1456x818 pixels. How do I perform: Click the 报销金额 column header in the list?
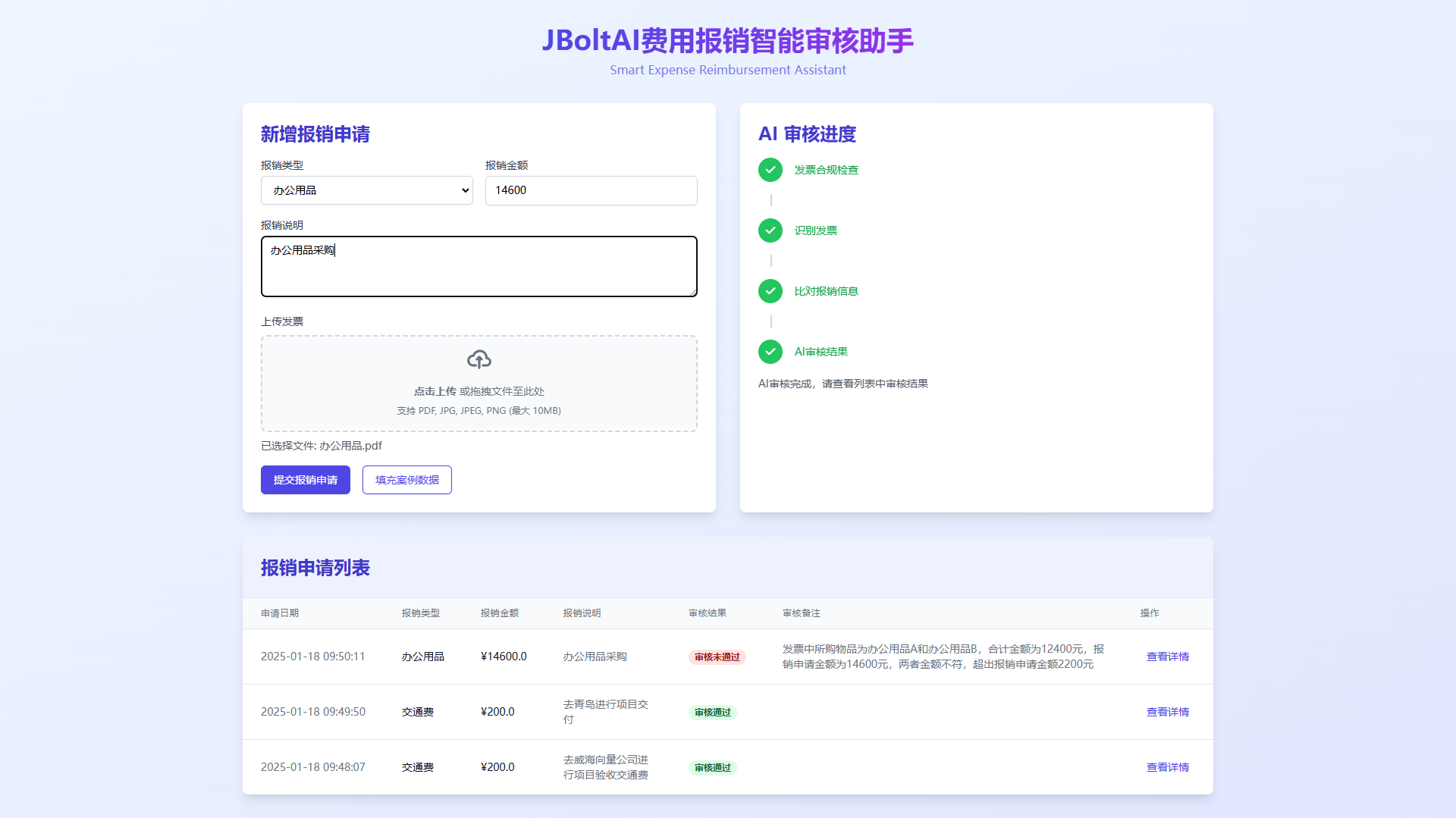[500, 613]
